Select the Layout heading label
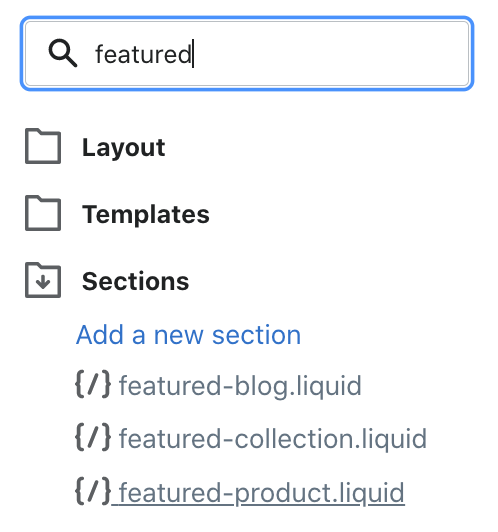Image resolution: width=498 pixels, height=532 pixels. [123, 147]
